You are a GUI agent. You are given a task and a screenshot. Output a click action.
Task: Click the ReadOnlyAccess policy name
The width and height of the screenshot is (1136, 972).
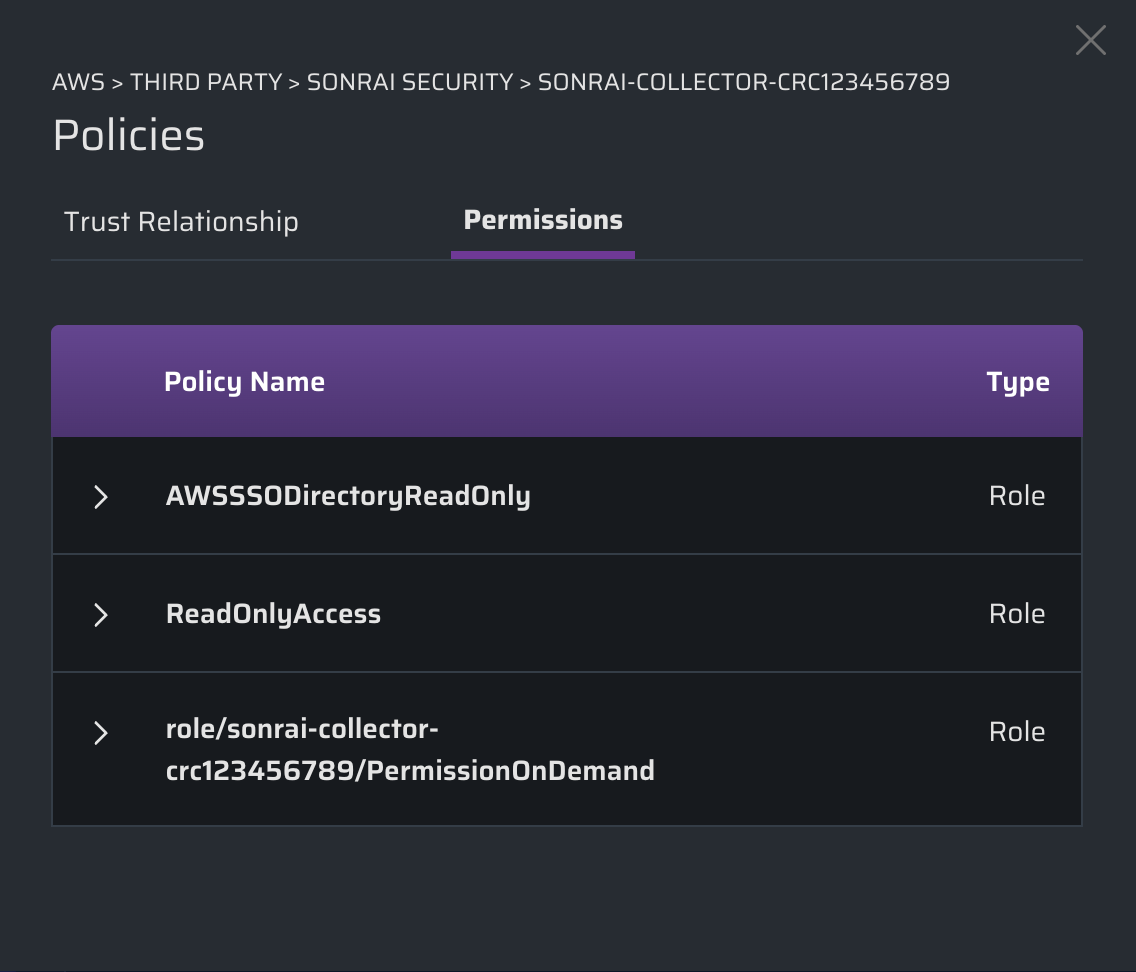coord(273,614)
